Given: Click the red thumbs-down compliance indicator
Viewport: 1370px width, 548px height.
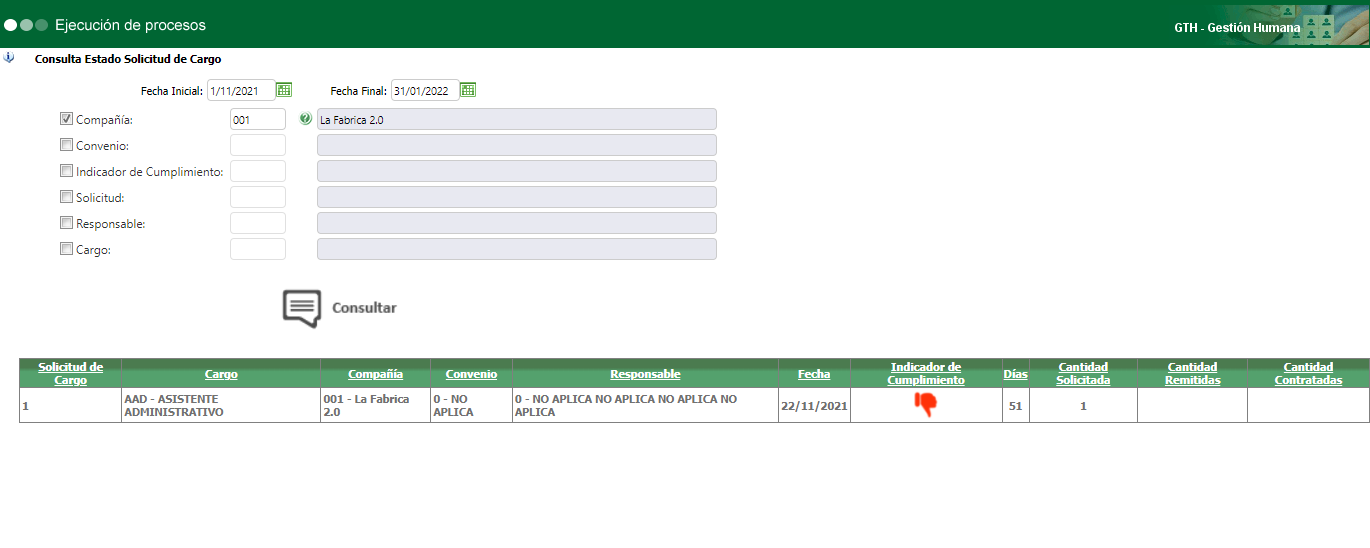Looking at the screenshot, I should 925,404.
